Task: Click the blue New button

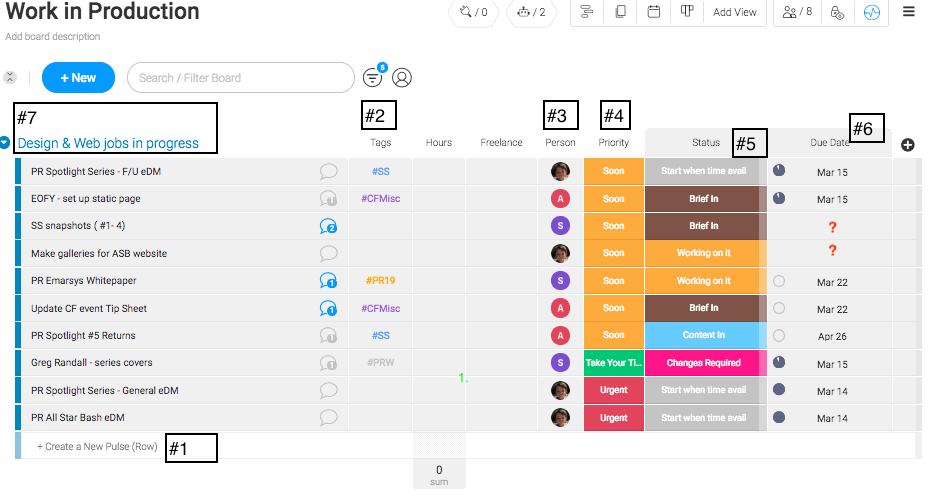Action: pyautogui.click(x=78, y=78)
